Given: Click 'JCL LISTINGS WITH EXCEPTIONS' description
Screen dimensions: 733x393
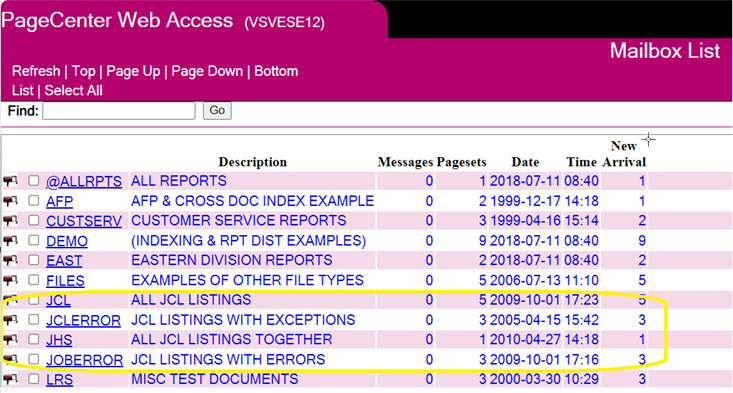Looking at the screenshot, I should point(243,320).
